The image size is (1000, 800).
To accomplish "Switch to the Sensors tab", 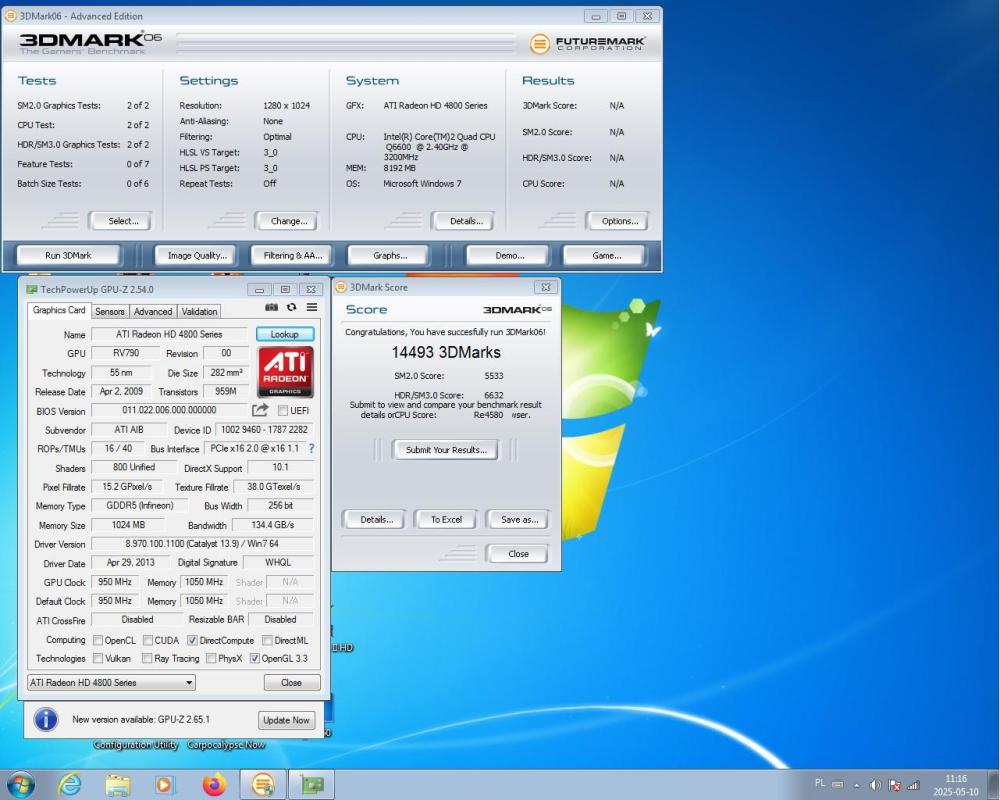I will pos(110,311).
